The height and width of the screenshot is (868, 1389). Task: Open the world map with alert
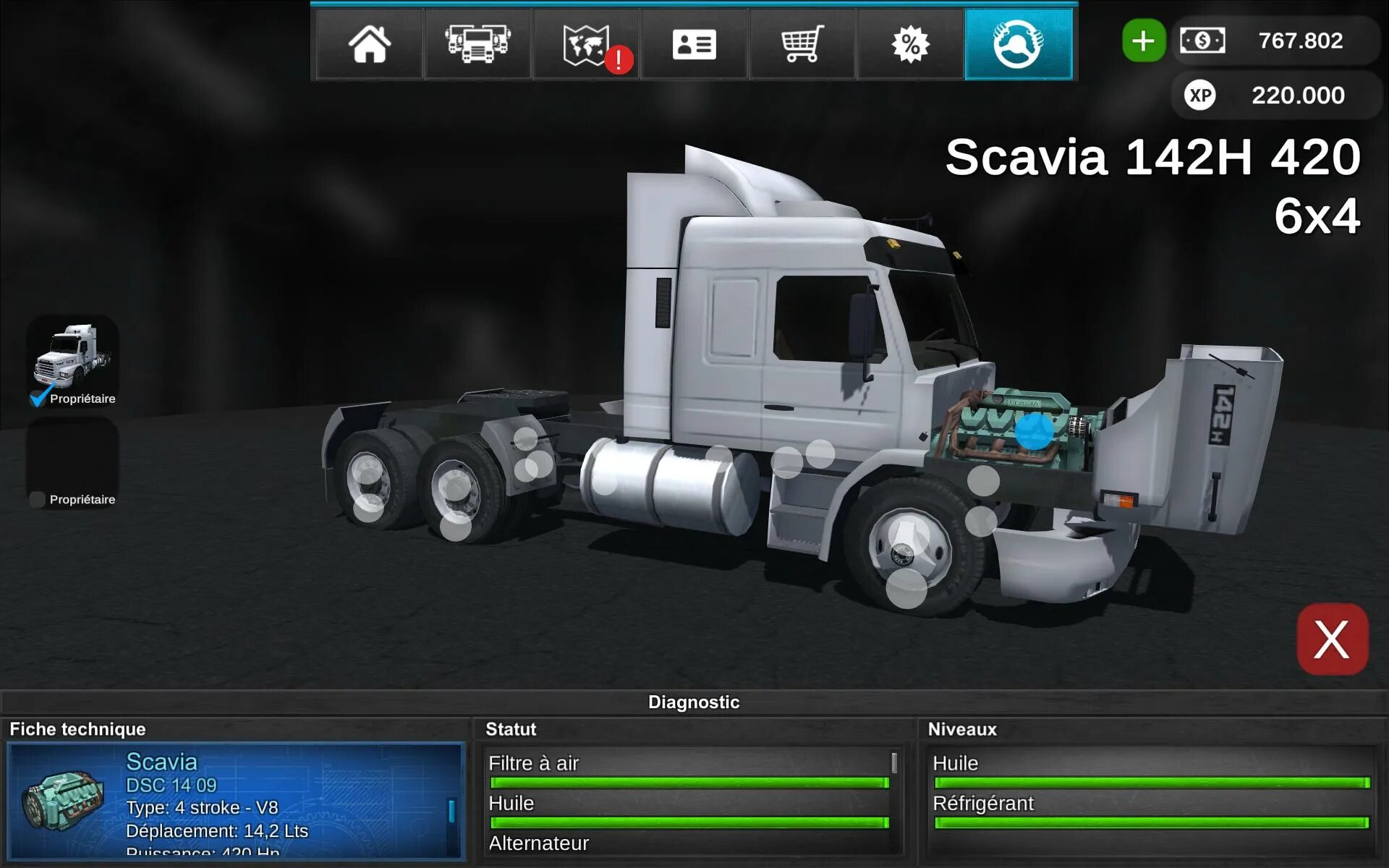click(586, 44)
